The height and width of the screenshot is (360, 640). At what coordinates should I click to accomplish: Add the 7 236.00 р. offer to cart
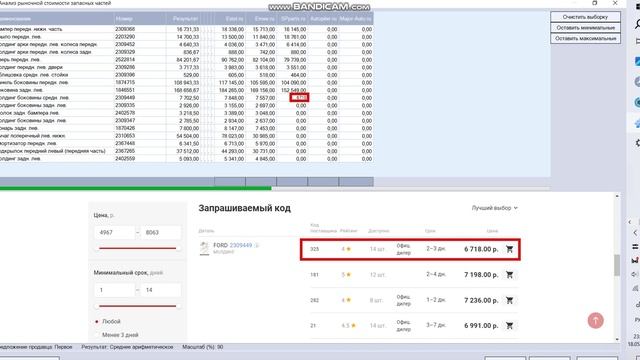pyautogui.click(x=509, y=300)
